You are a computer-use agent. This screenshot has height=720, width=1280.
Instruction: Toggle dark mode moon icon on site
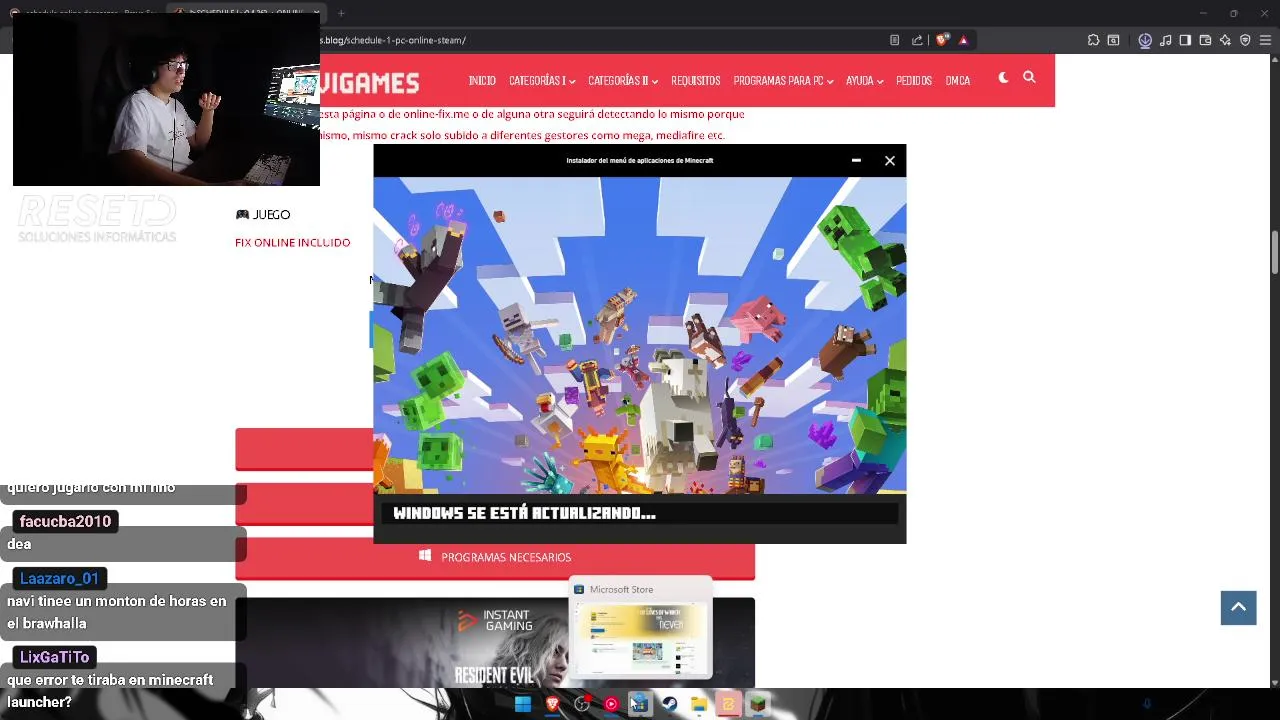tap(1003, 77)
